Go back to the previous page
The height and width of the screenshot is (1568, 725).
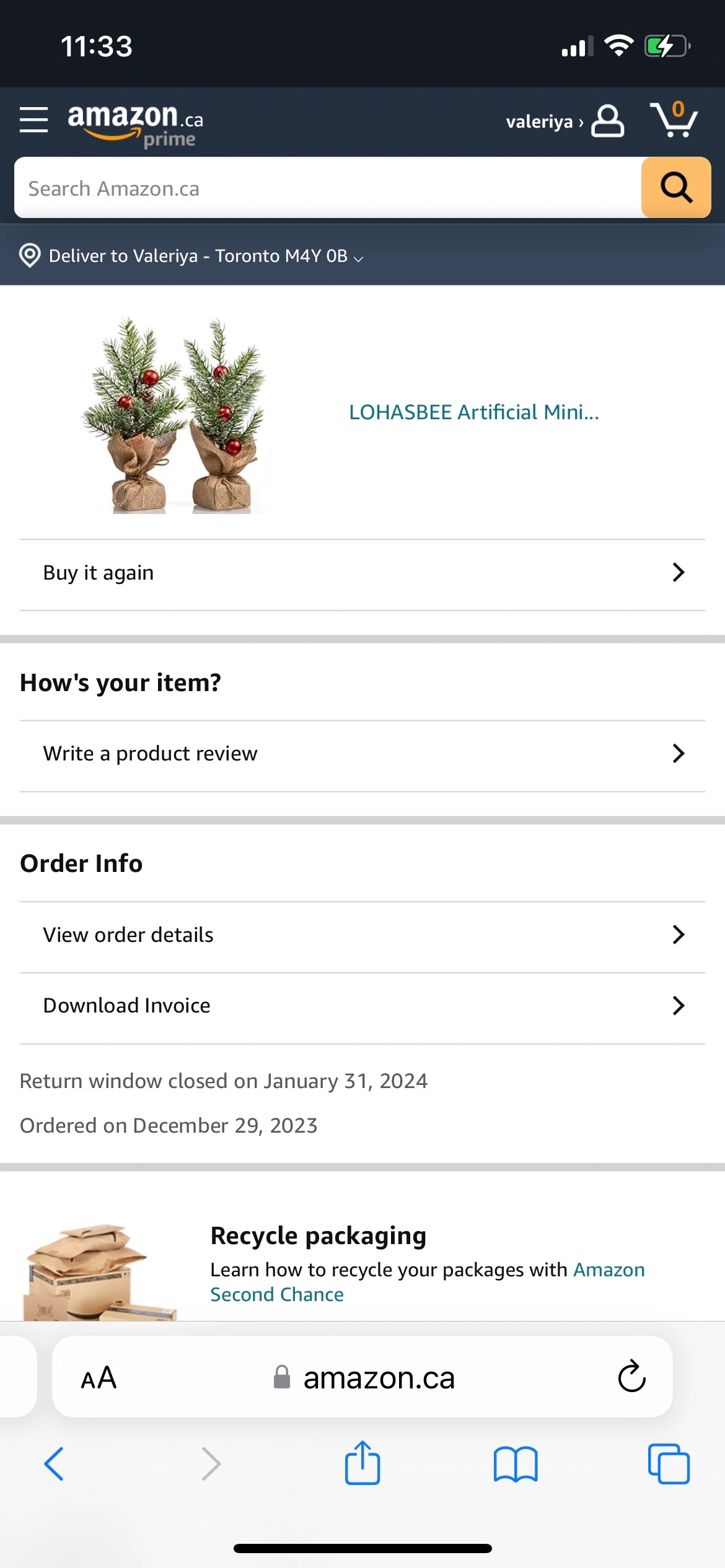pyautogui.click(x=55, y=1463)
